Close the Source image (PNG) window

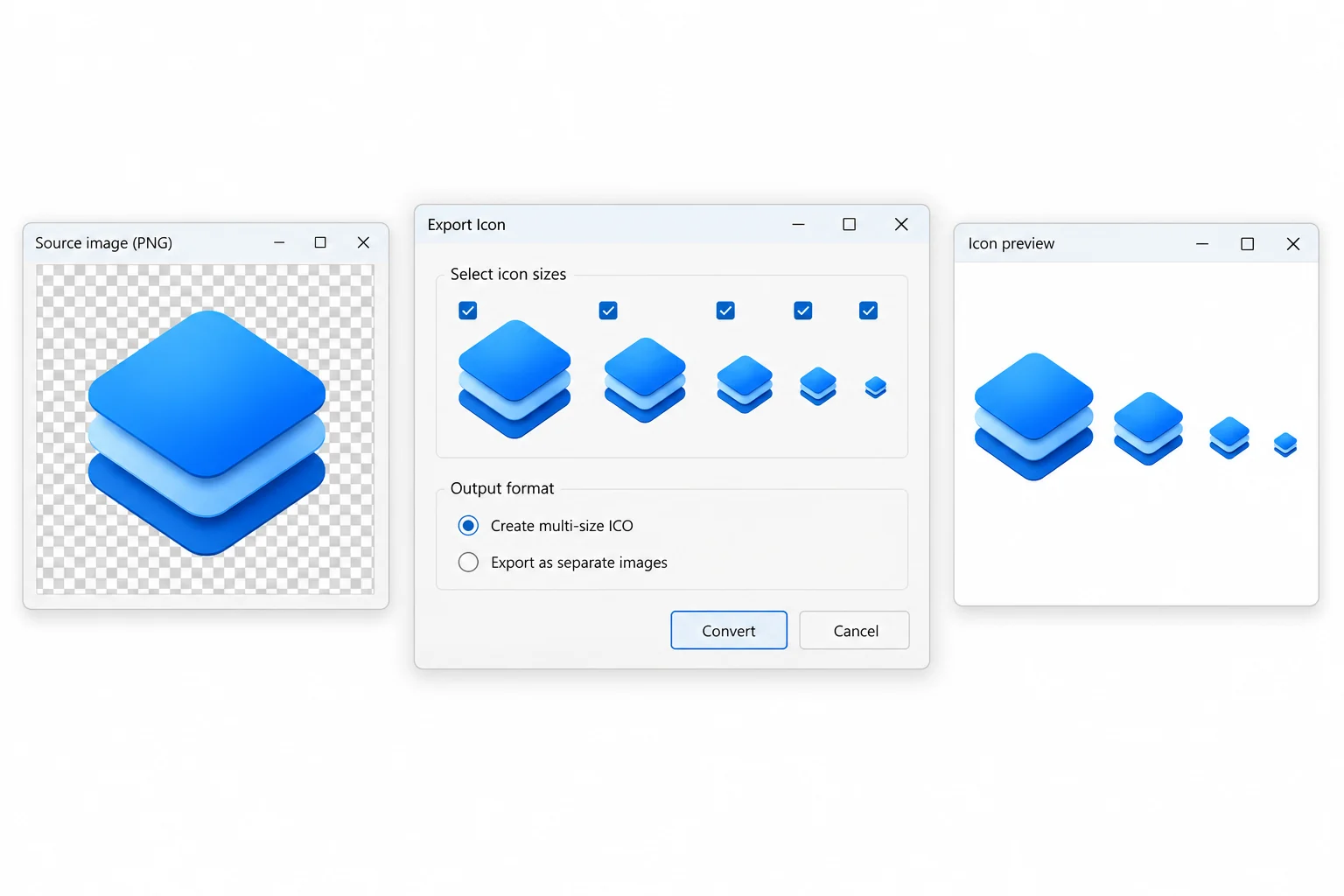tap(363, 243)
